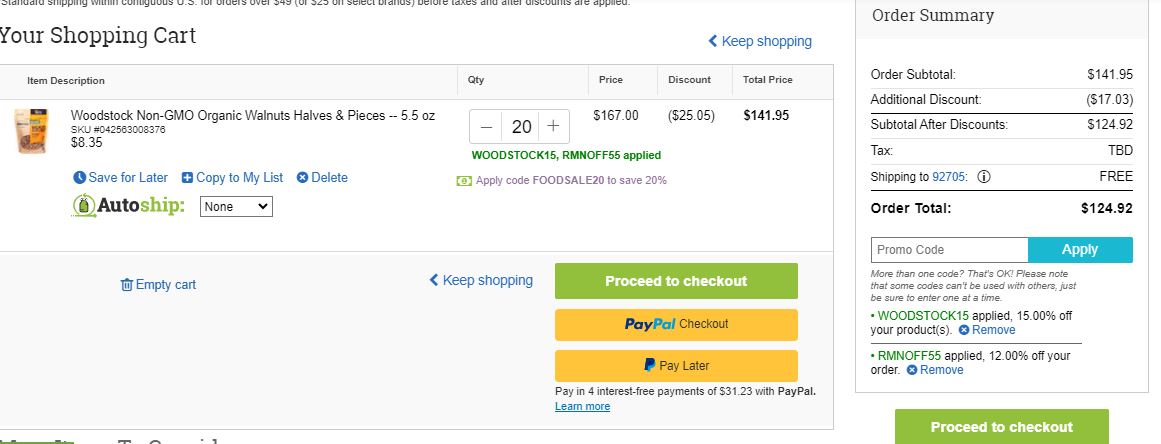Open the Autoship frequency dropdown
The image size is (1161, 444).
tap(236, 206)
